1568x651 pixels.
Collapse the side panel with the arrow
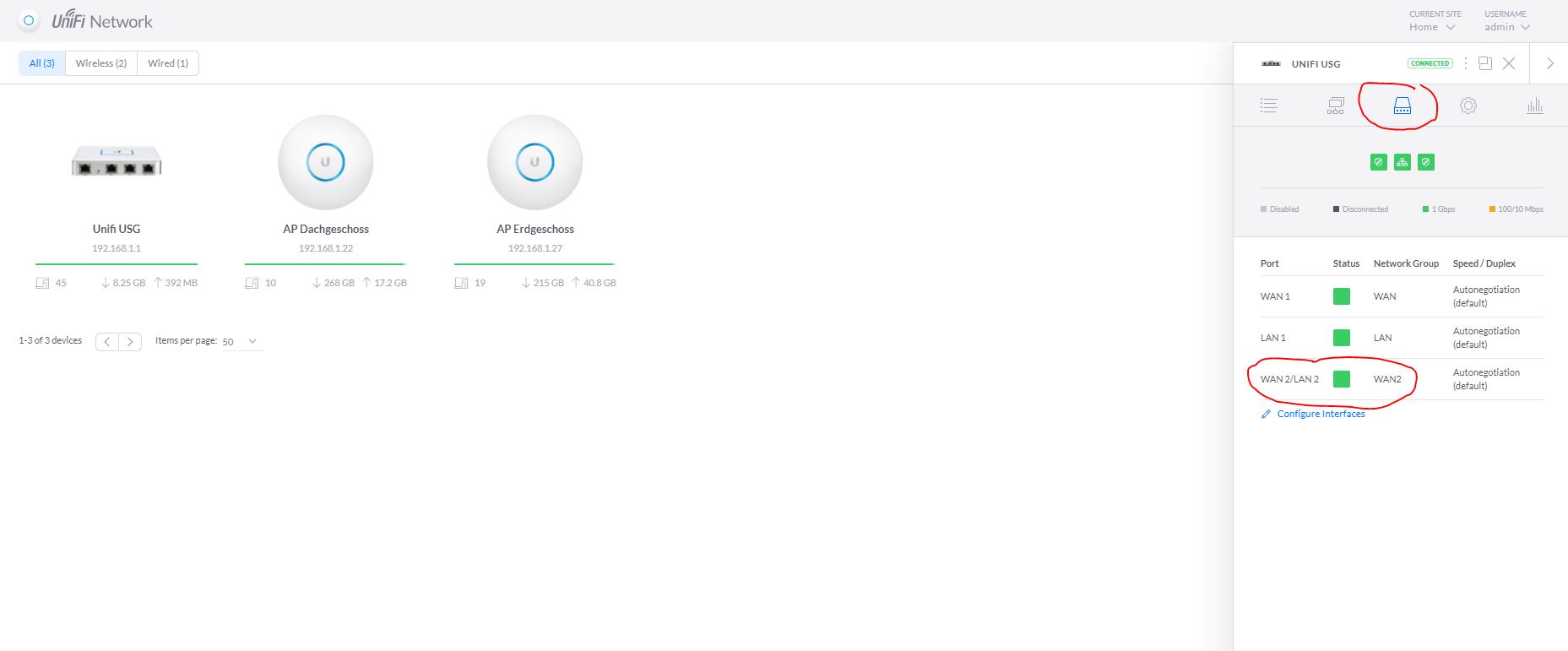pos(1549,63)
